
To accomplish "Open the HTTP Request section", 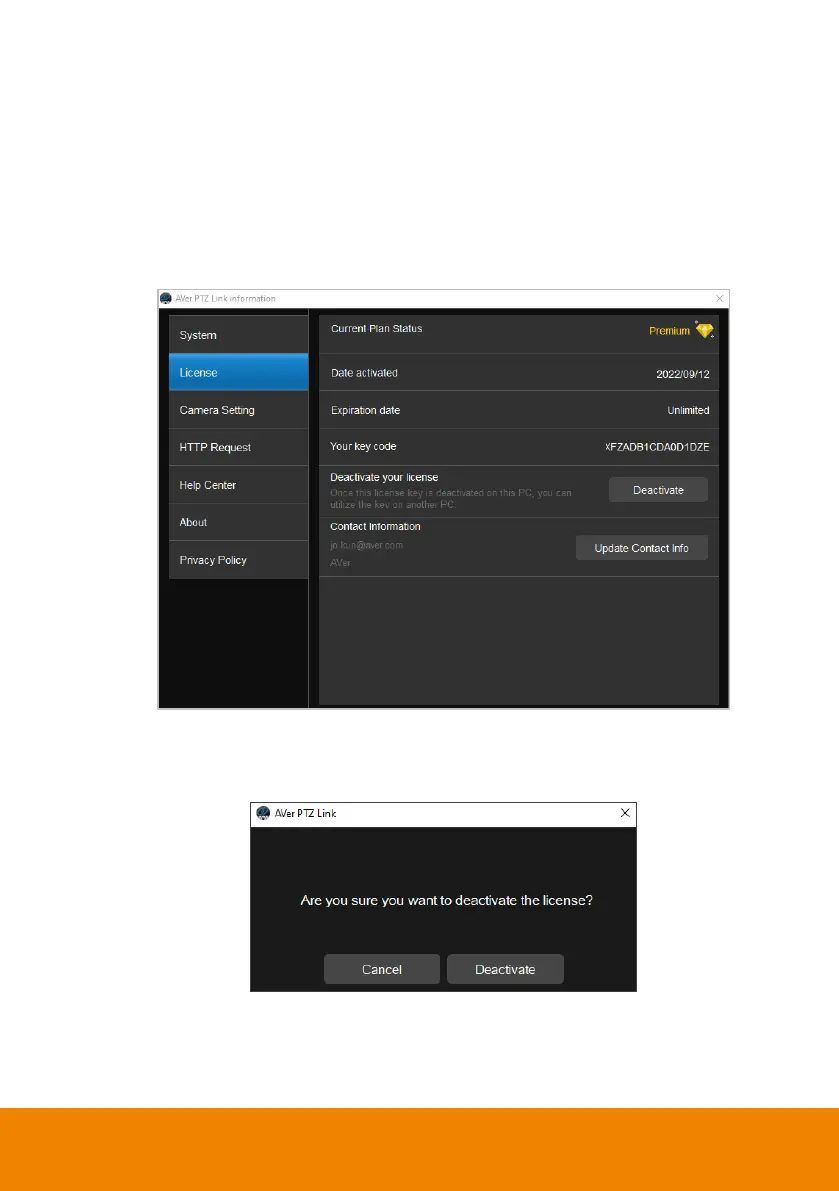I will point(238,447).
